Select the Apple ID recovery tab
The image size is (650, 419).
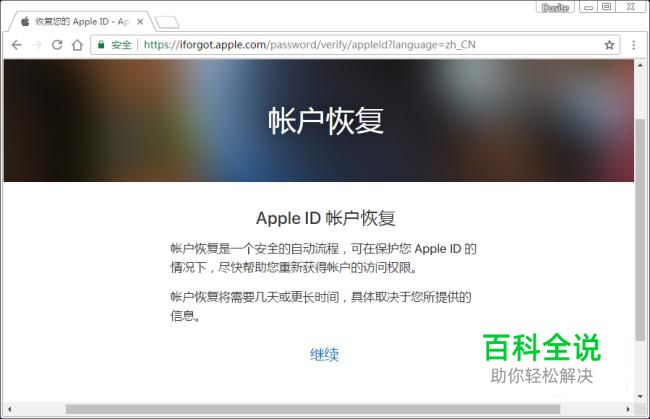(x=82, y=22)
